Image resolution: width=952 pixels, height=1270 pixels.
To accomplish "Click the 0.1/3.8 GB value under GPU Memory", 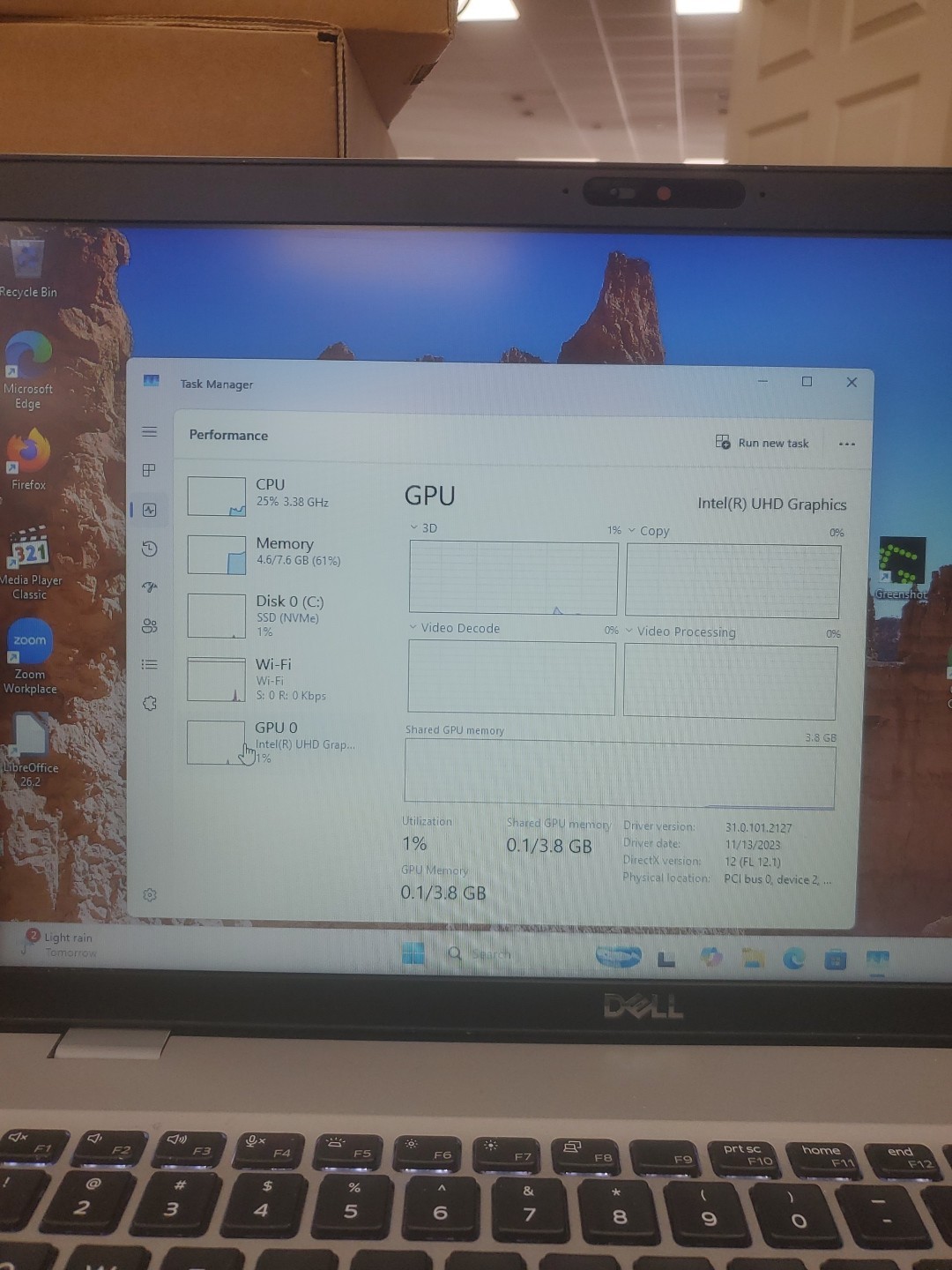I will [x=443, y=893].
